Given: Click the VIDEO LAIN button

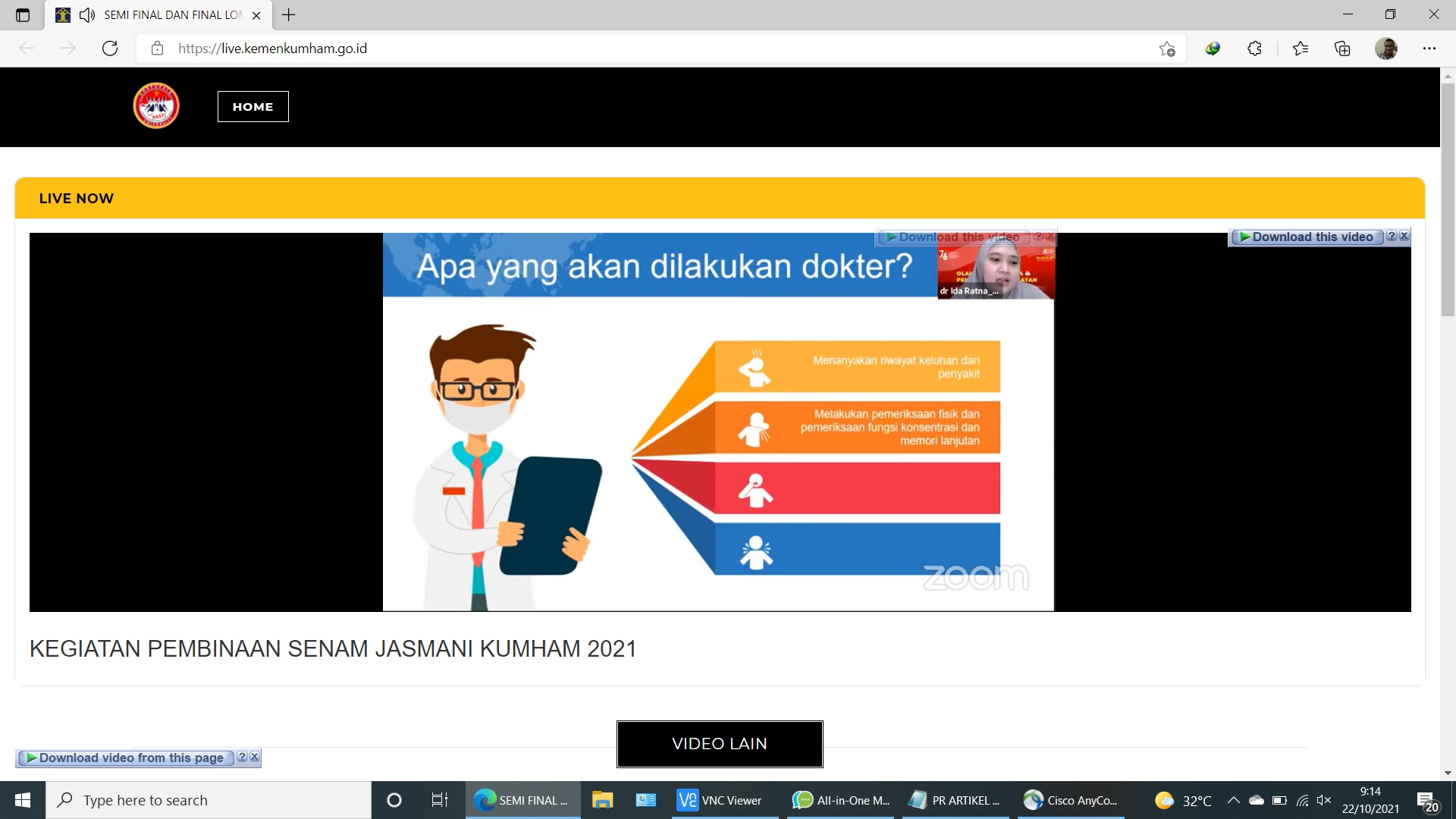Looking at the screenshot, I should (x=719, y=744).
